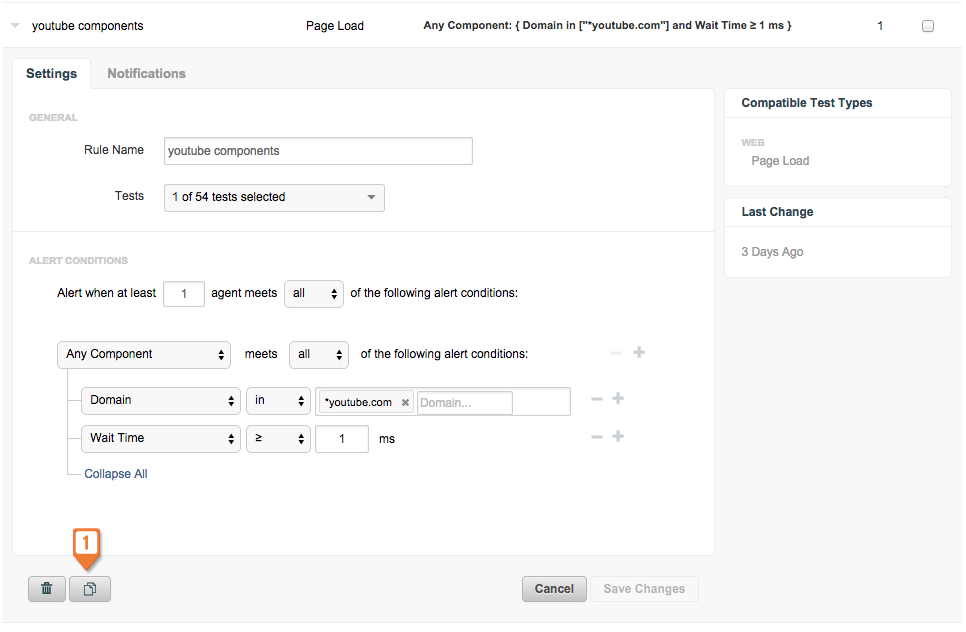Click the Domain entry input box
Screen dimensions: 966x632
pyautogui.click(x=465, y=403)
